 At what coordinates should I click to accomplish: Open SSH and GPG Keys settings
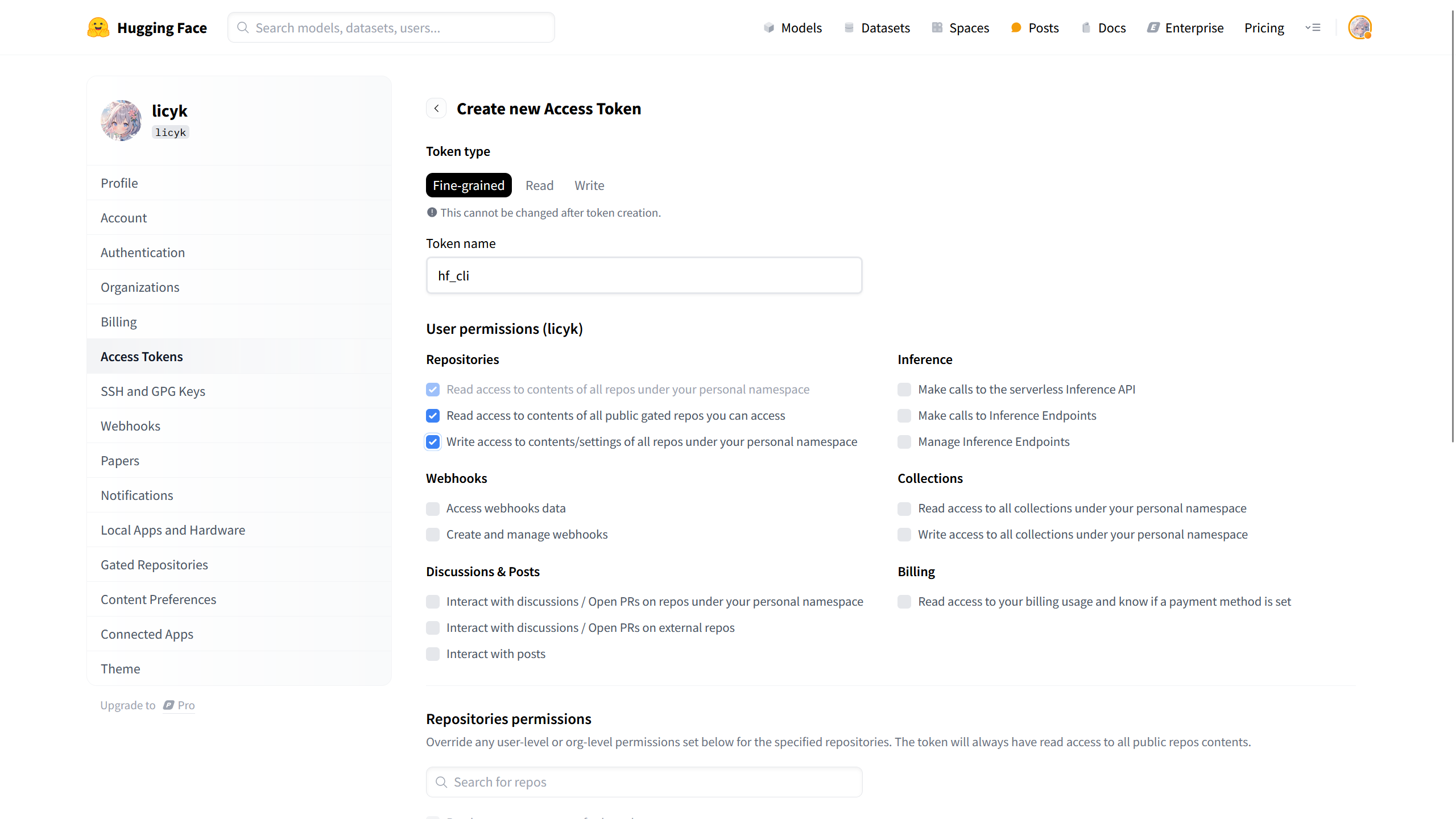coord(153,391)
